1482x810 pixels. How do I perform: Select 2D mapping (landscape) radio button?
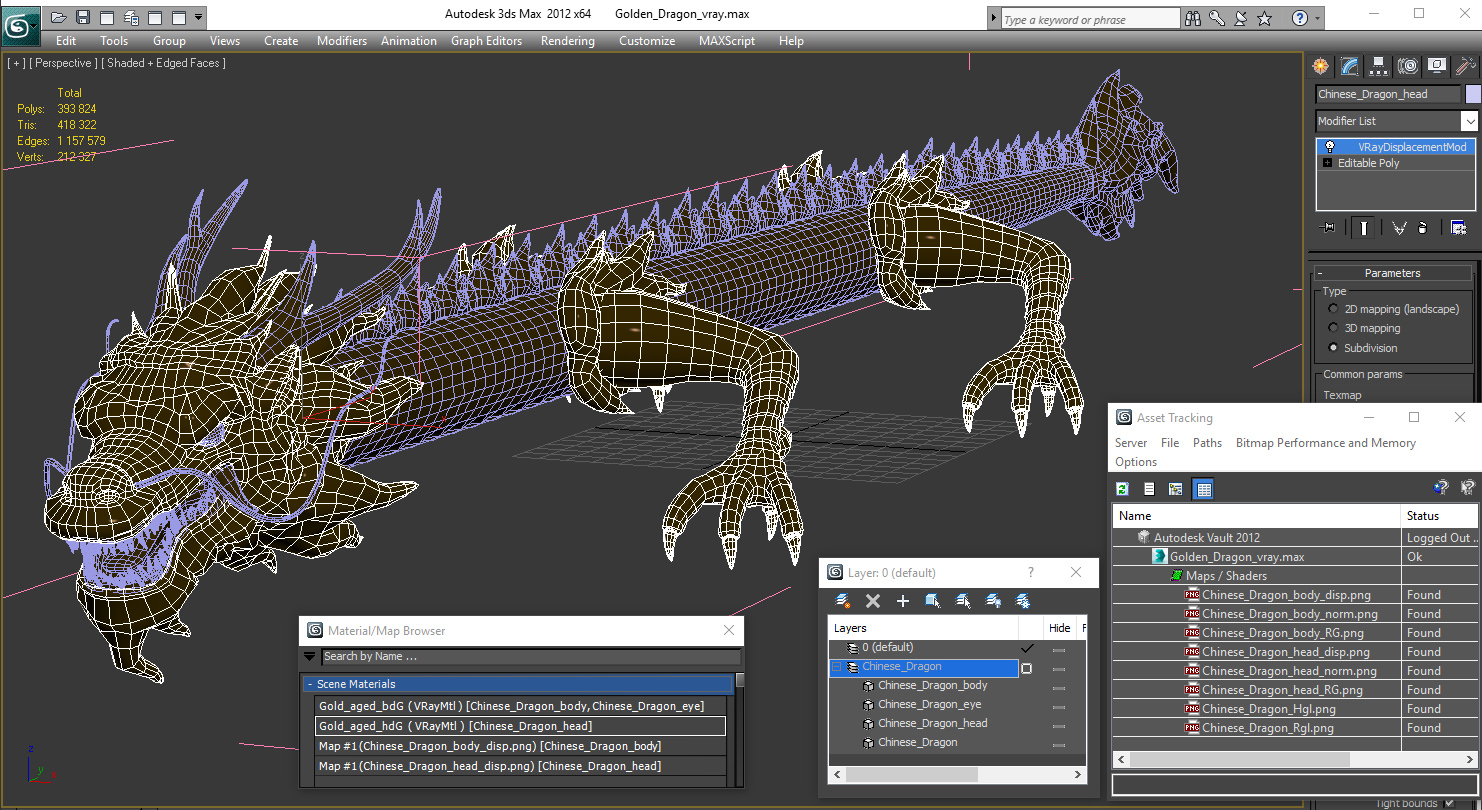(1333, 309)
